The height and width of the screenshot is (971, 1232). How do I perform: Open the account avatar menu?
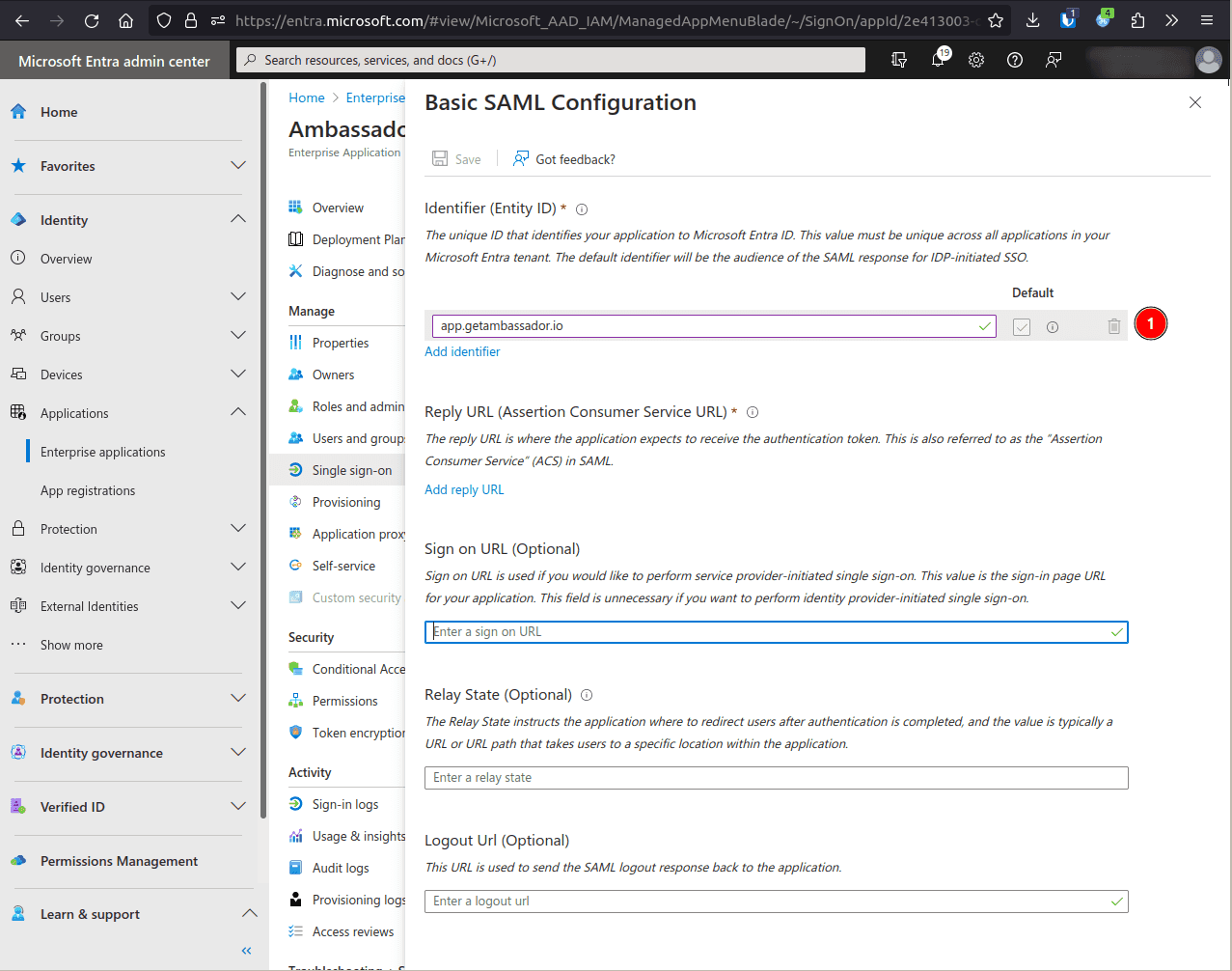(x=1208, y=60)
